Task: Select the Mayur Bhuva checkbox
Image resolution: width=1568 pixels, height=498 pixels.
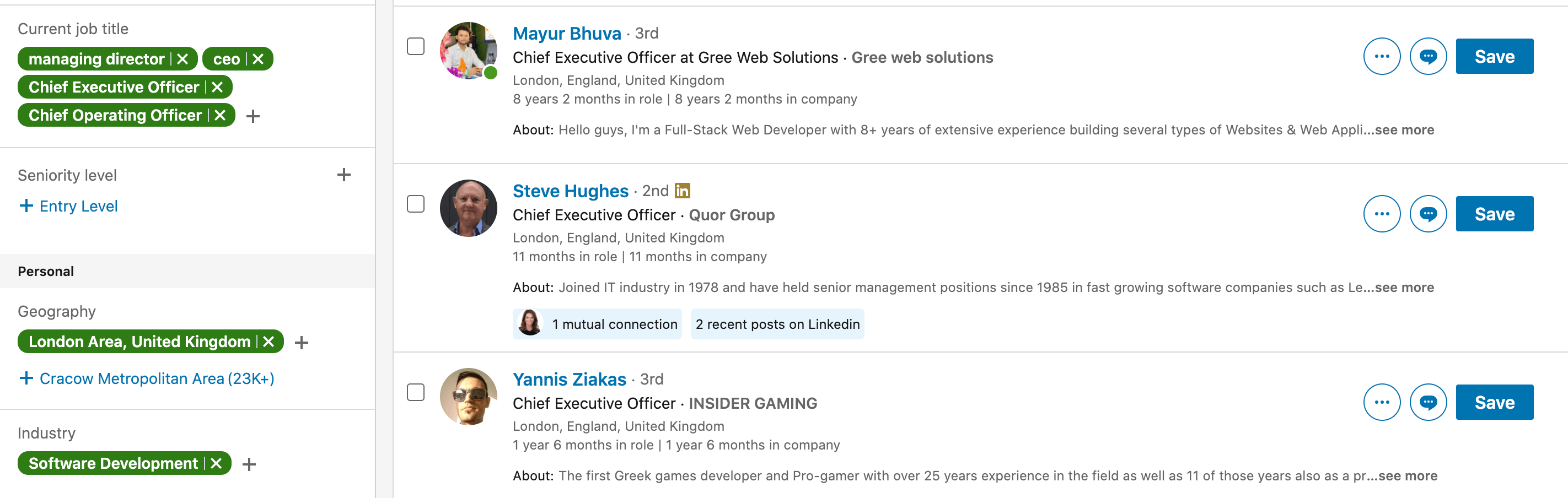Action: click(x=416, y=47)
